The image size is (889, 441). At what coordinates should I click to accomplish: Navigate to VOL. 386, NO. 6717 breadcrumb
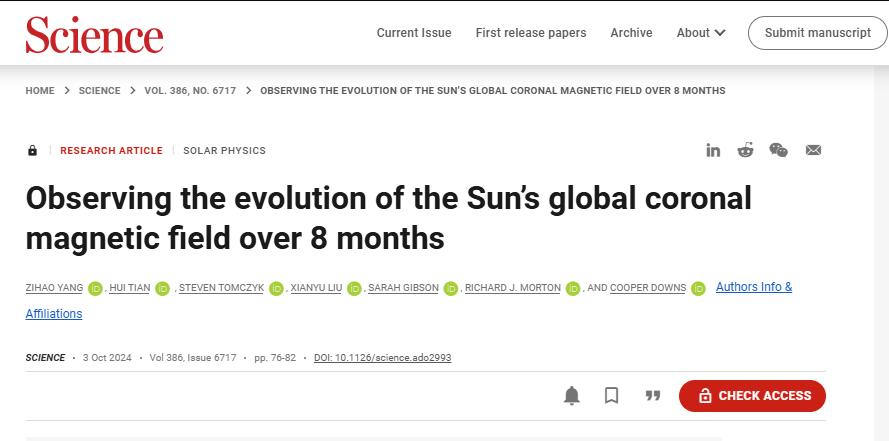click(x=190, y=91)
